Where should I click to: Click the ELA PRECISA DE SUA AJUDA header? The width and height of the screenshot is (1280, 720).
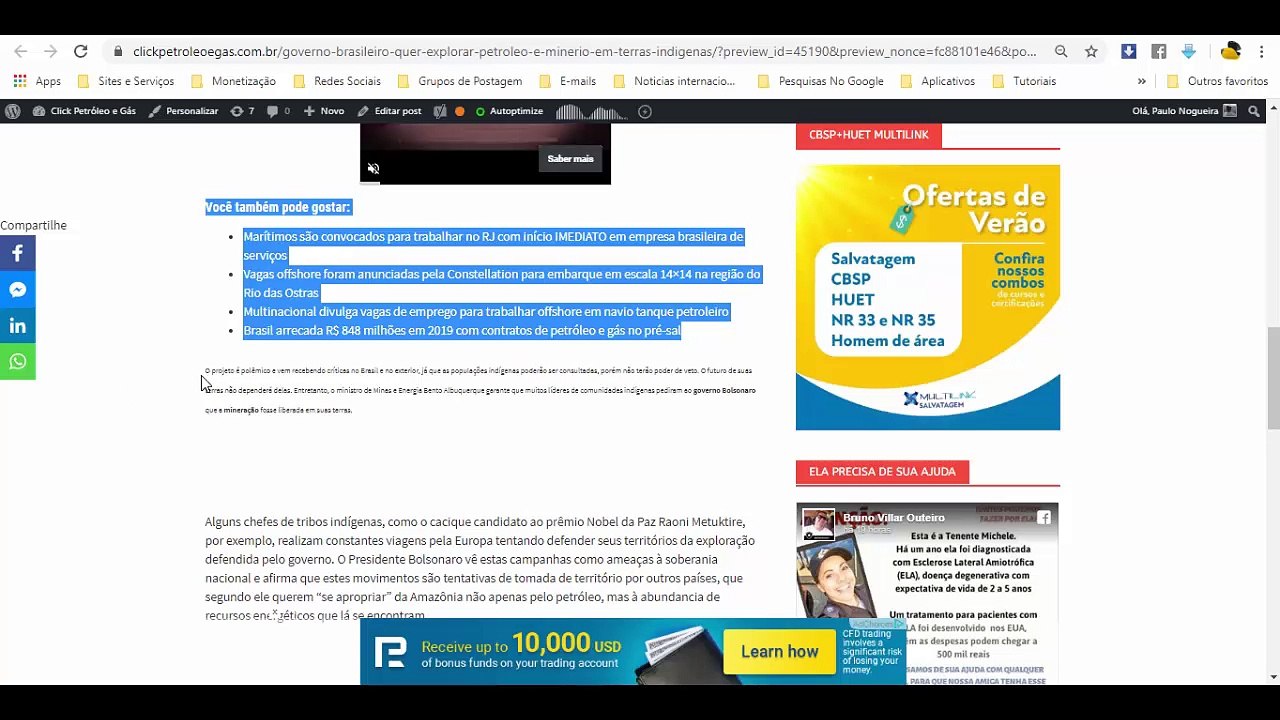[882, 471]
